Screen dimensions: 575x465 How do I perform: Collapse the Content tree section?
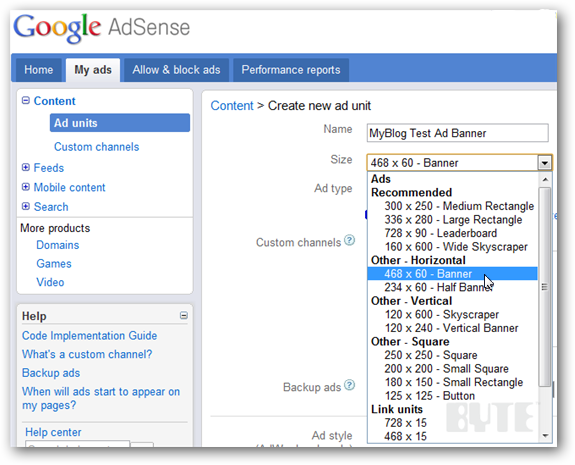point(26,100)
